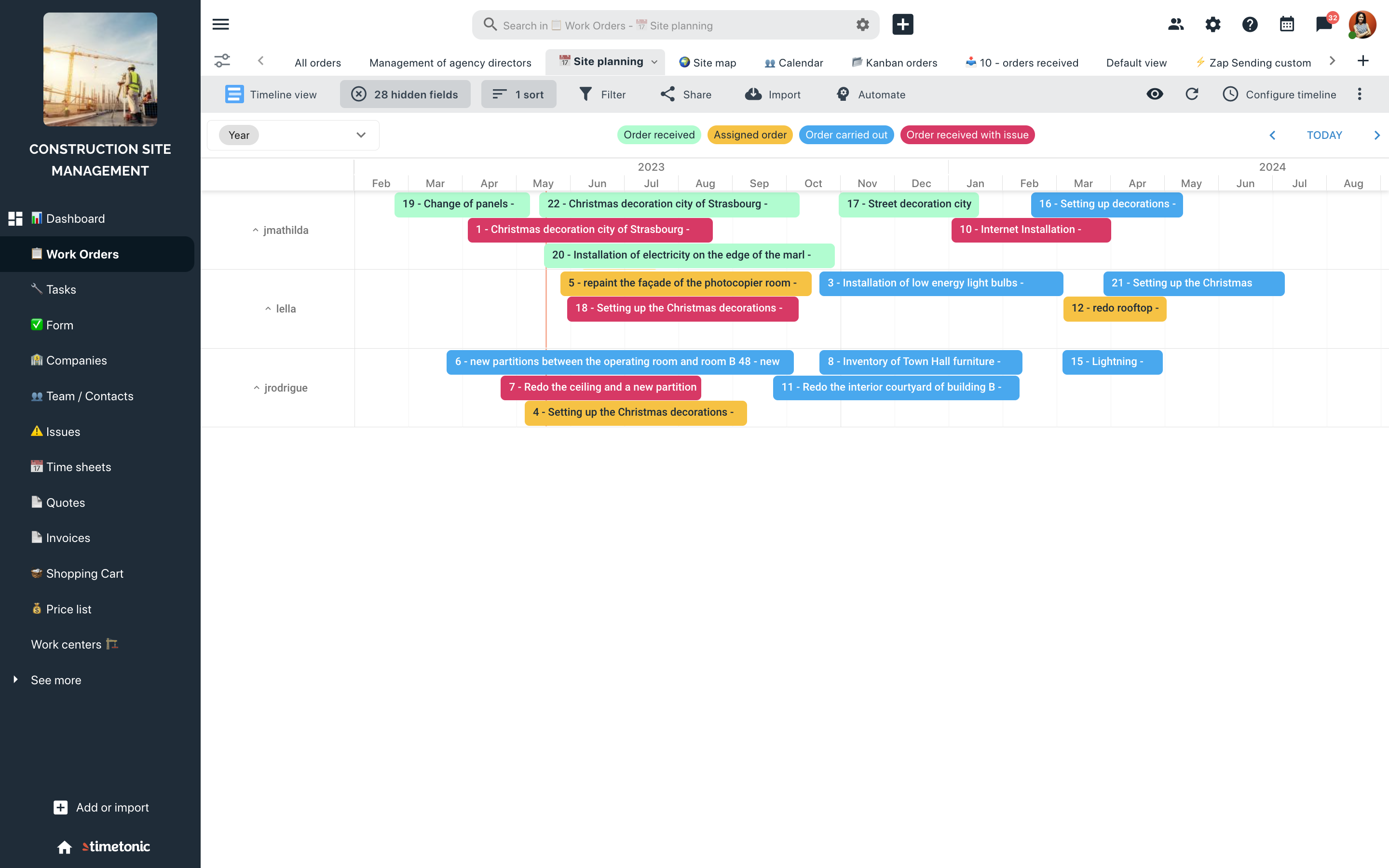The image size is (1389, 868).
Task: Toggle the Order carried out legend
Action: click(x=846, y=135)
